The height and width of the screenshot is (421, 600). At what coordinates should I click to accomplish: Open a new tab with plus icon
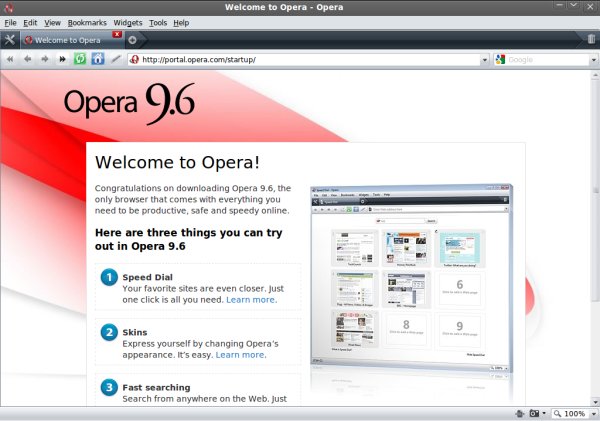132,40
